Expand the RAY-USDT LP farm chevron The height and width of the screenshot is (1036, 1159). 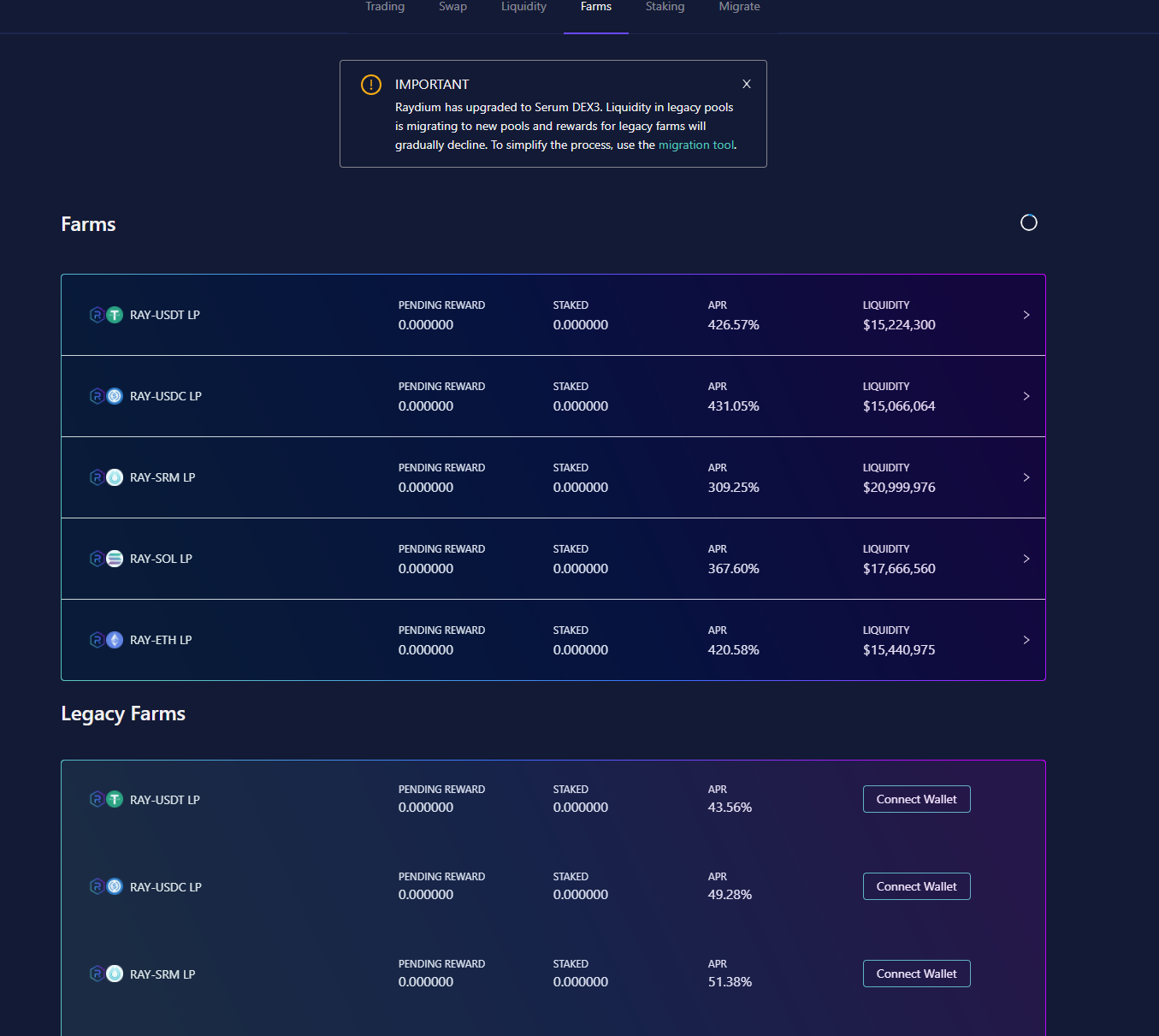[x=1026, y=315]
